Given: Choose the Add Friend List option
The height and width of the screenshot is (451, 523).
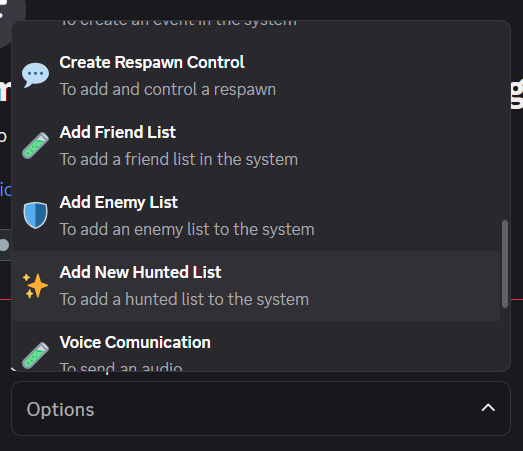Looking at the screenshot, I should [256, 146].
